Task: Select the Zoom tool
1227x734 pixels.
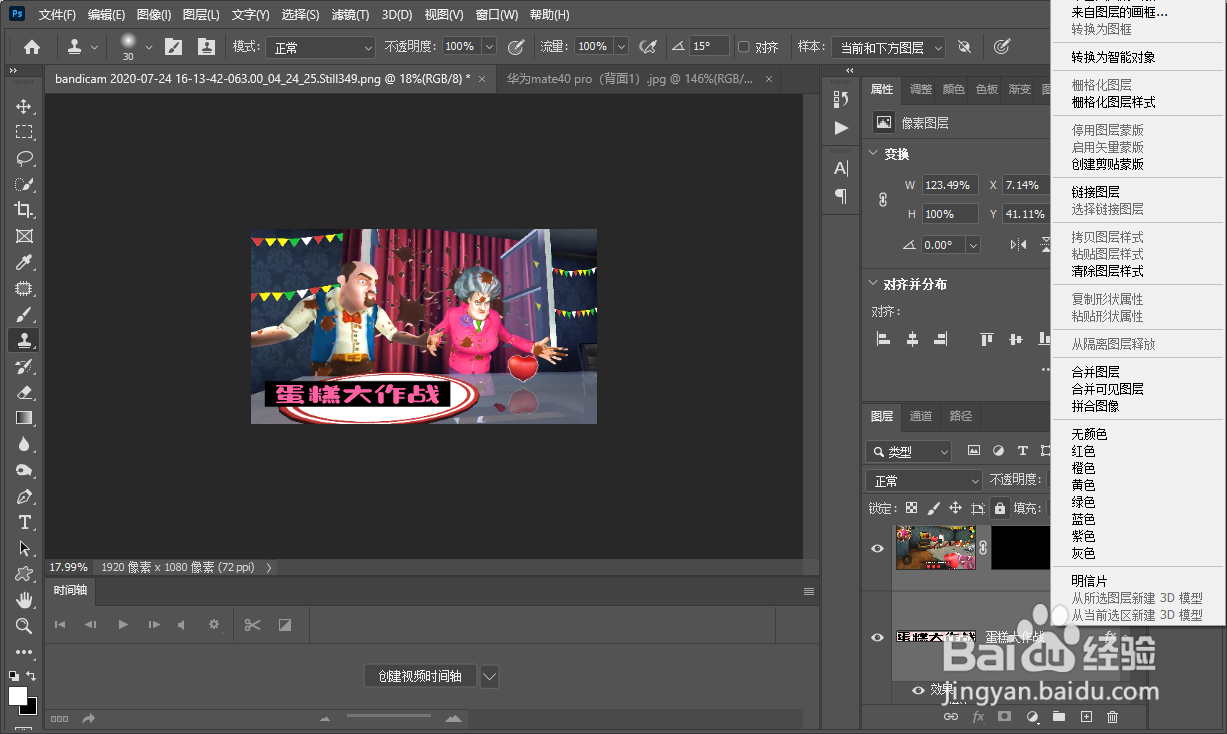Action: 24,626
